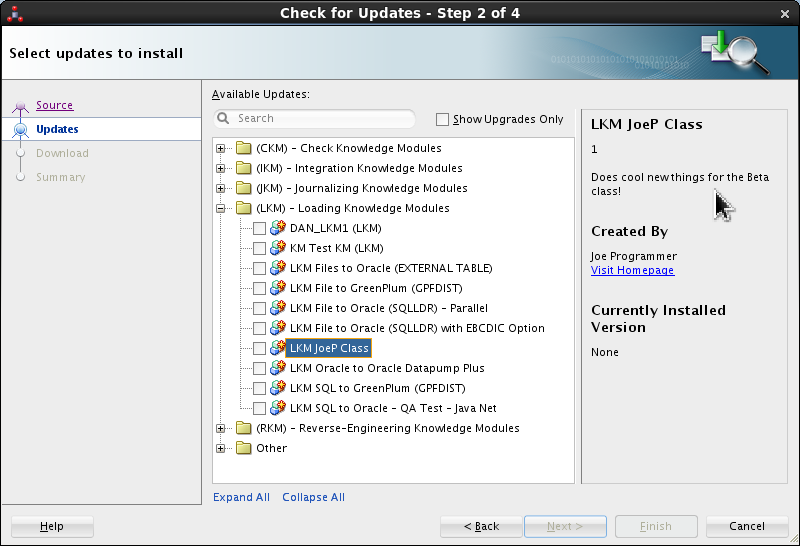Click the (LKM) Loading Knowledge Modules folder icon
Viewport: 800px width, 546px height.
[x=243, y=208]
